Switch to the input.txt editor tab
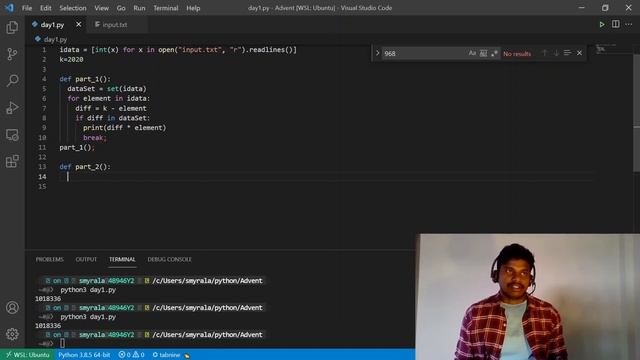This screenshot has width=640, height=360. (115, 24)
